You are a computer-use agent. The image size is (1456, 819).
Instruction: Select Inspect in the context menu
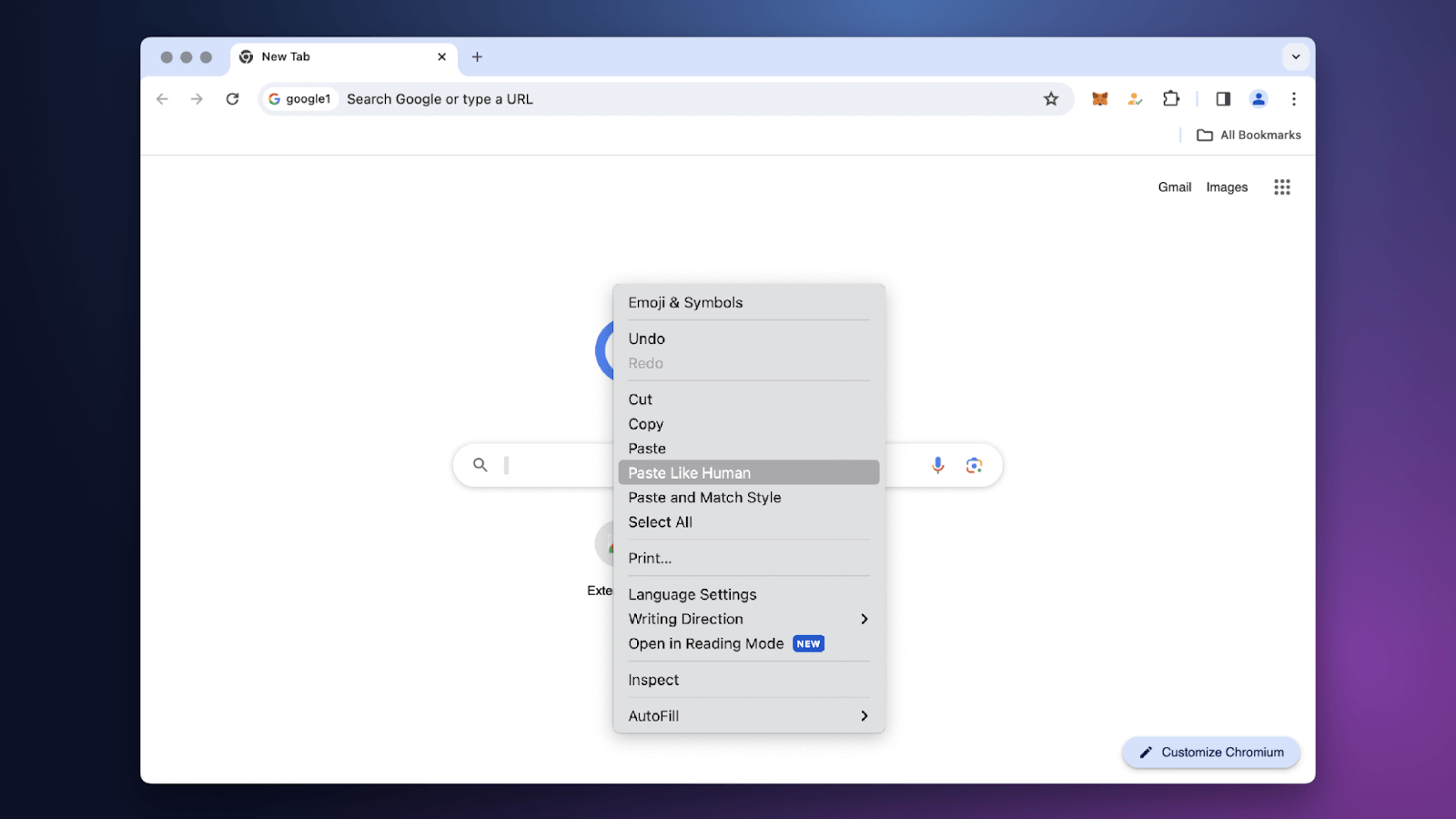click(653, 680)
